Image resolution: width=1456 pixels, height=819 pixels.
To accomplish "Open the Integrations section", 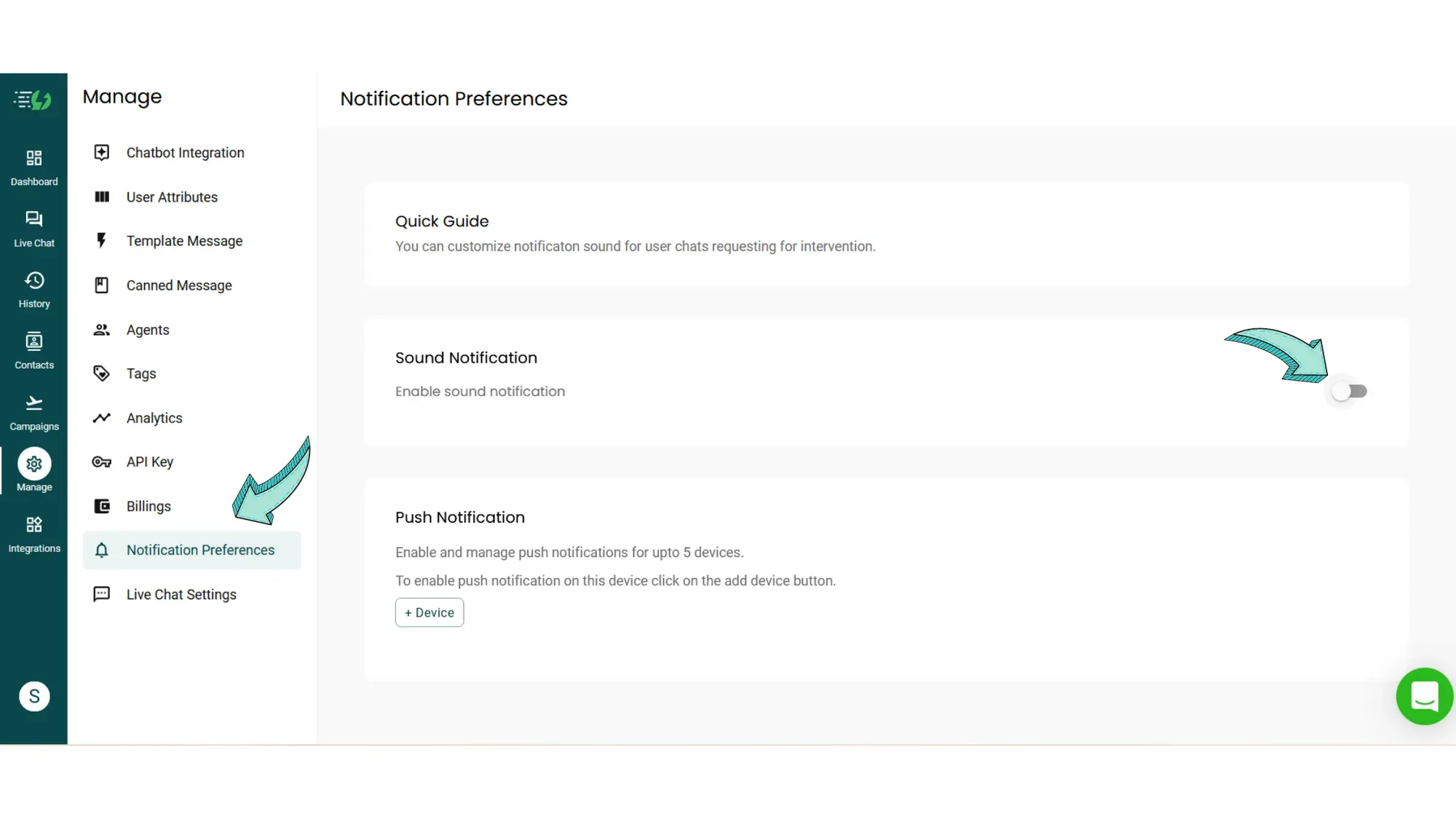I will [33, 532].
